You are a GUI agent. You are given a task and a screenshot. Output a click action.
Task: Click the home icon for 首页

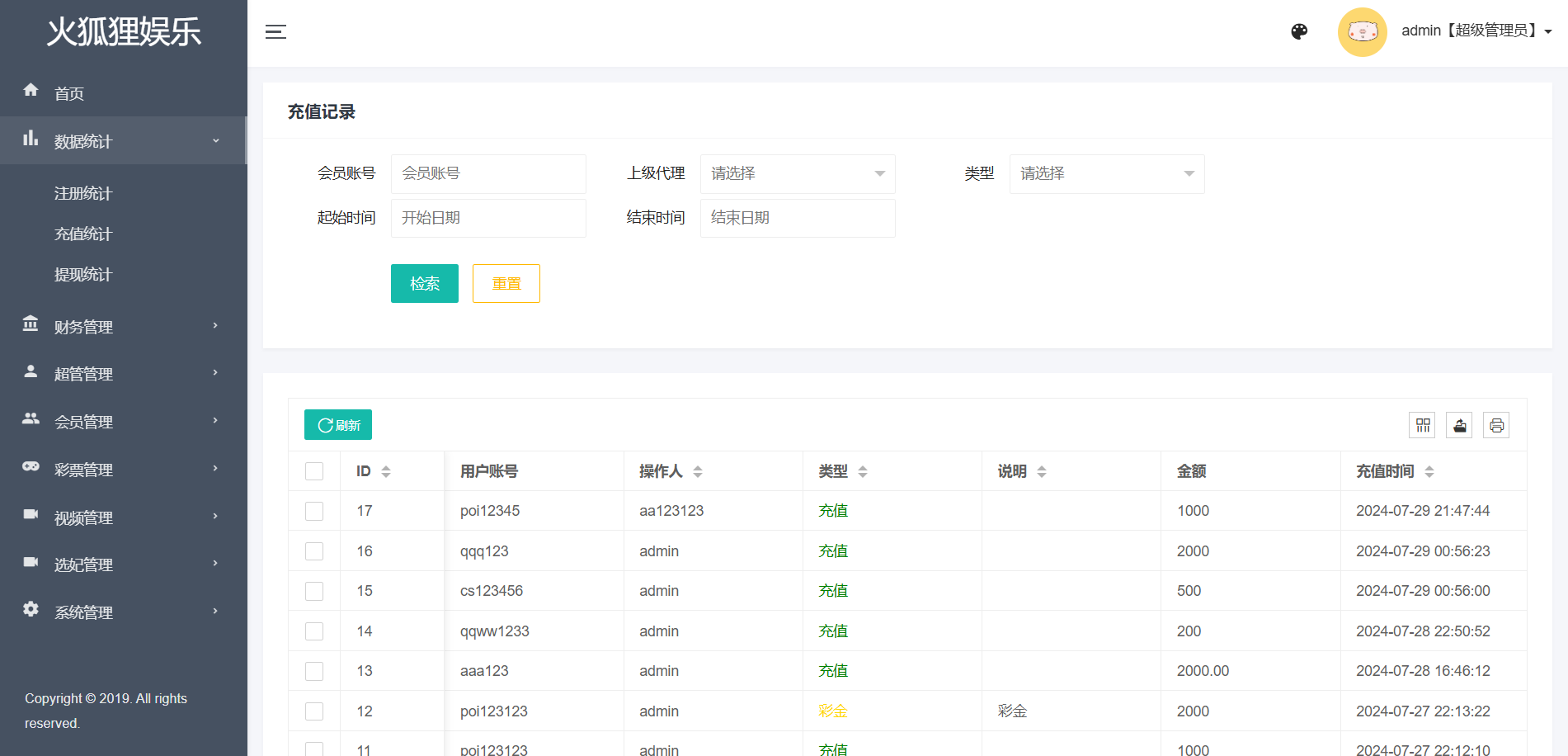point(31,90)
